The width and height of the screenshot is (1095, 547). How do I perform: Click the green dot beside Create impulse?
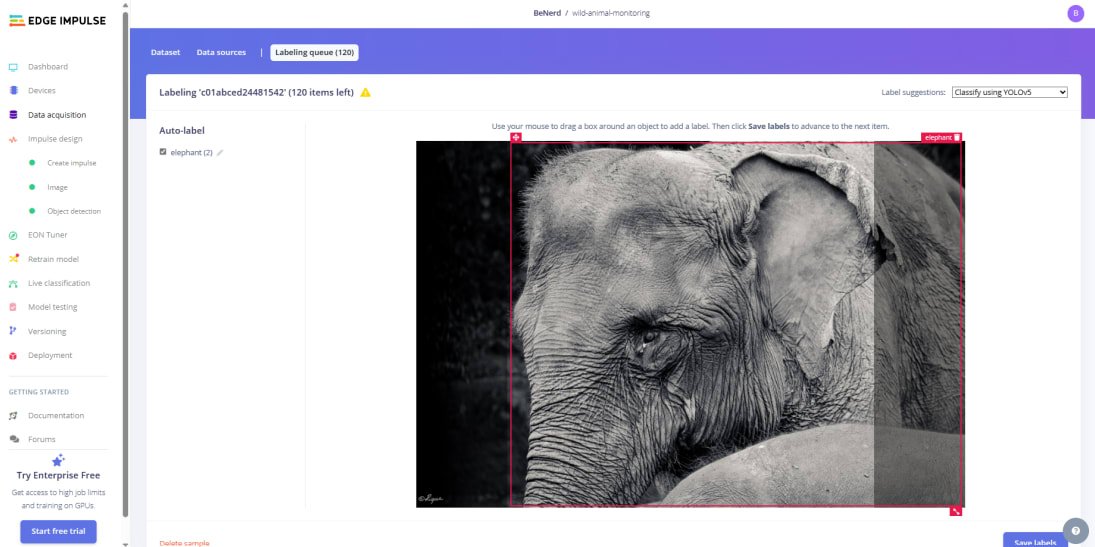tap(31, 163)
